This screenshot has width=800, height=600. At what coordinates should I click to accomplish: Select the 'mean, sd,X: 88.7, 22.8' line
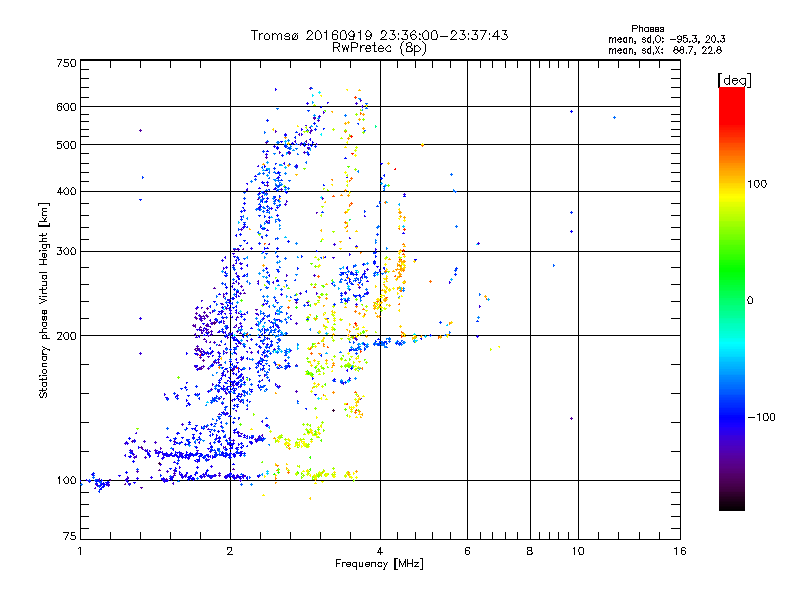click(x=665, y=50)
